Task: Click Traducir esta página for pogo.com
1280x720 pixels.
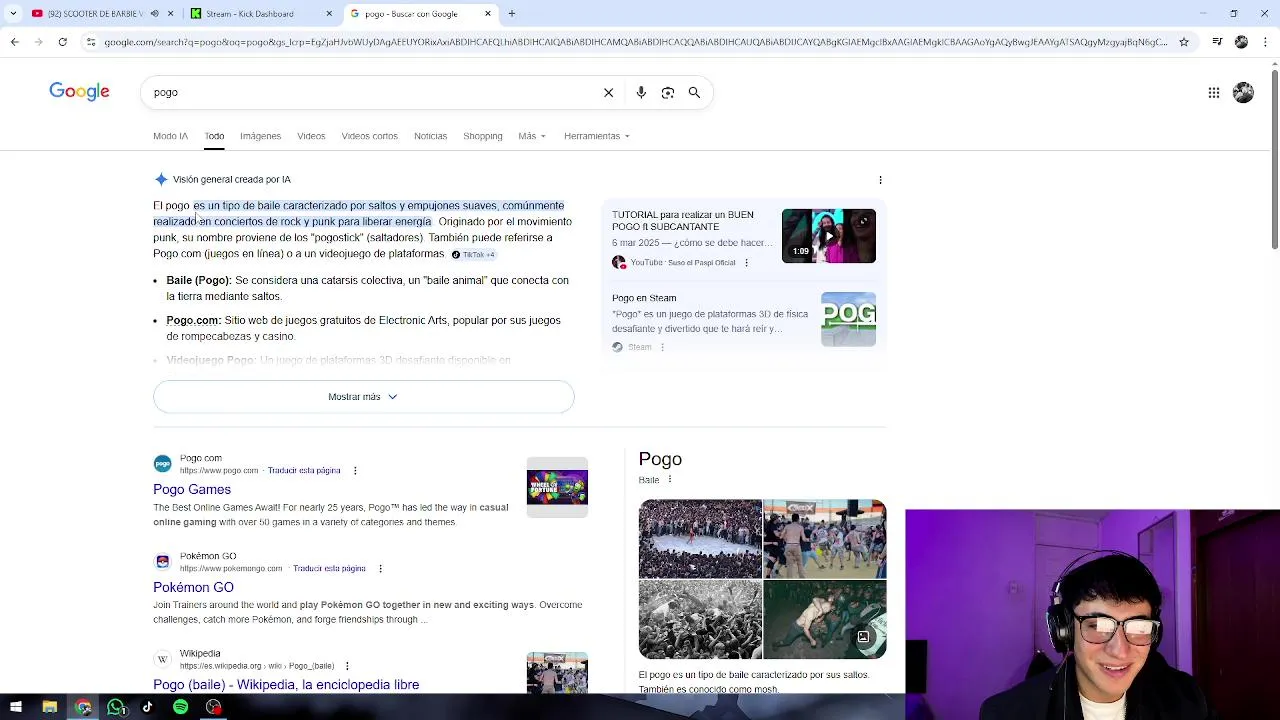Action: (304, 470)
